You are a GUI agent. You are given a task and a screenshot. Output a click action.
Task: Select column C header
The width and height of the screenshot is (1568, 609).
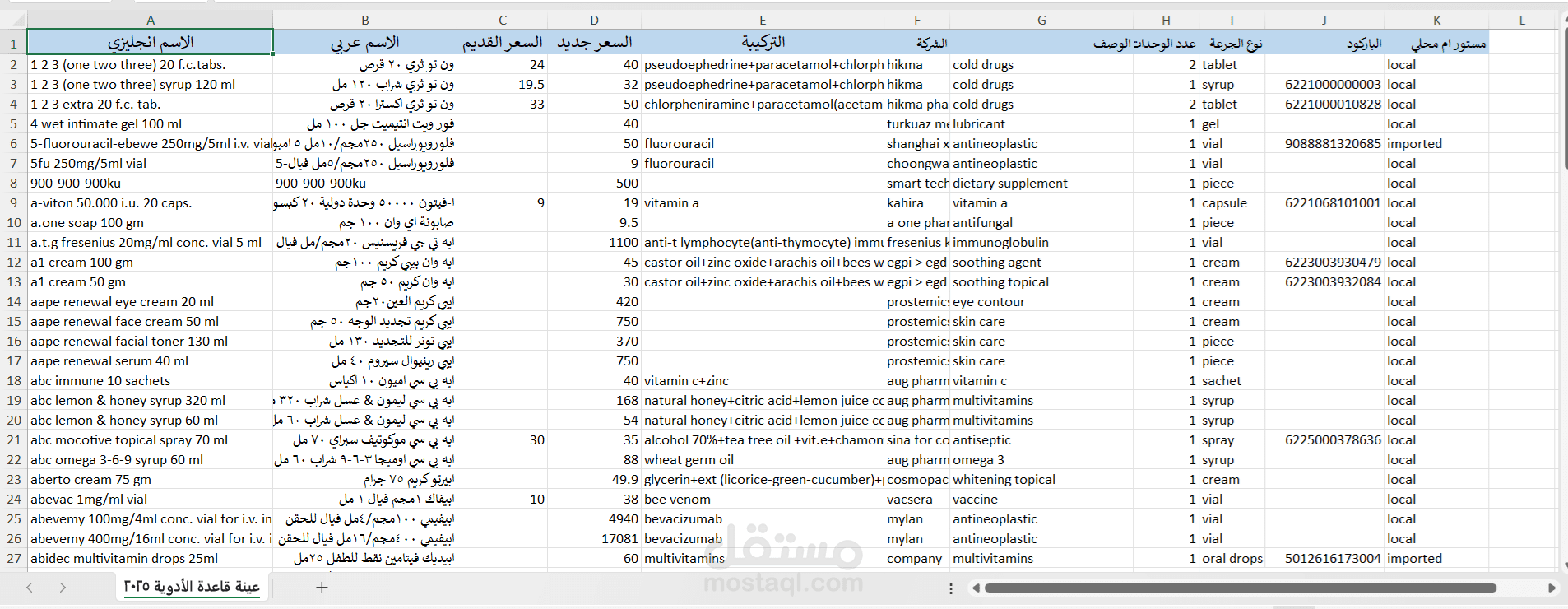(503, 20)
